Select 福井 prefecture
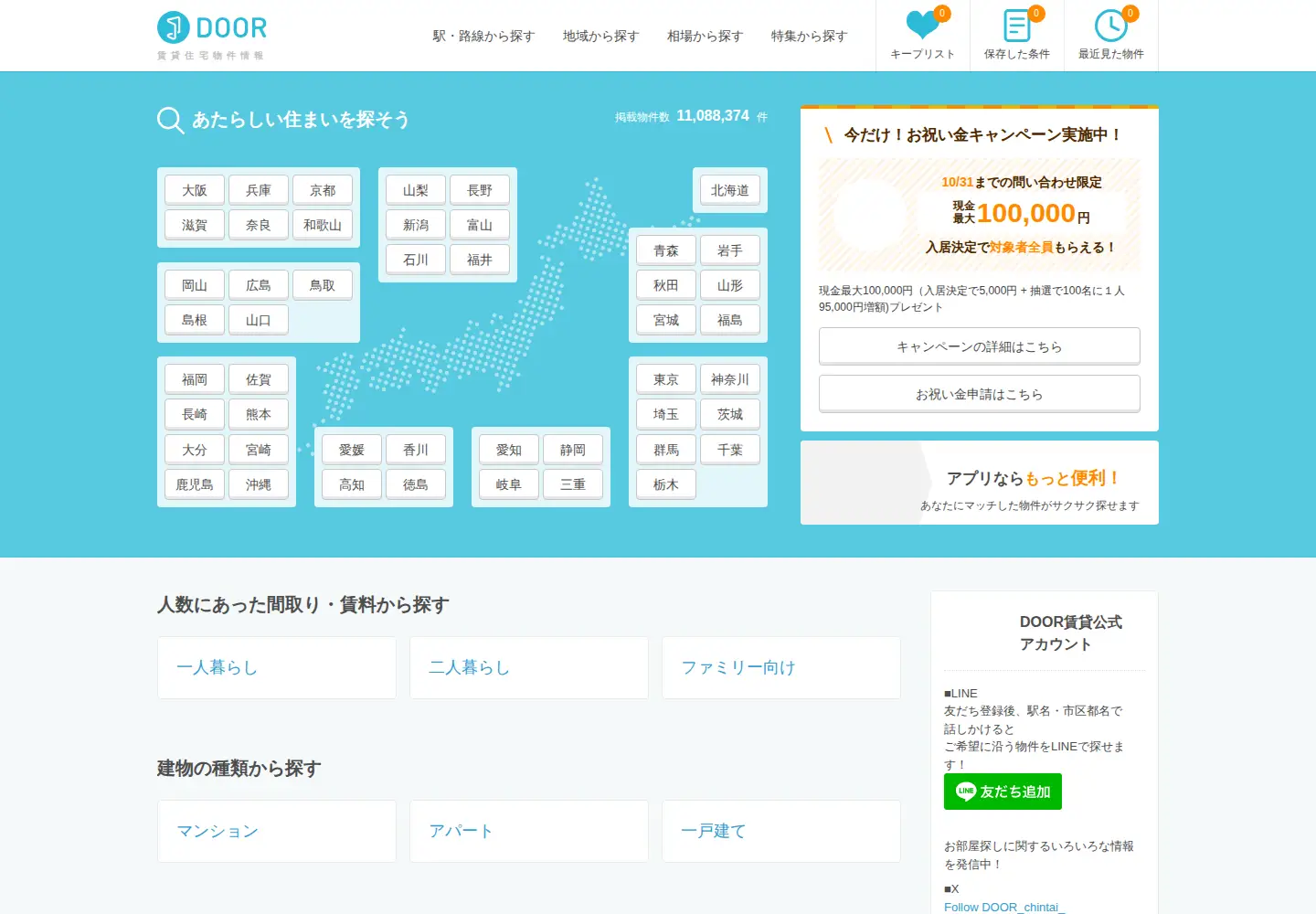The width and height of the screenshot is (1316, 914). (x=480, y=260)
